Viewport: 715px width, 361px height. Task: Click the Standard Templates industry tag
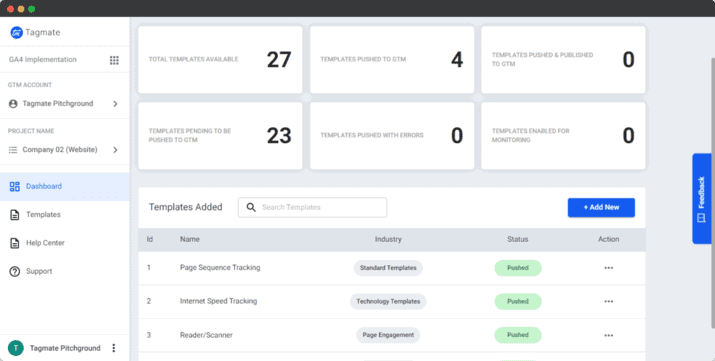pyautogui.click(x=388, y=268)
